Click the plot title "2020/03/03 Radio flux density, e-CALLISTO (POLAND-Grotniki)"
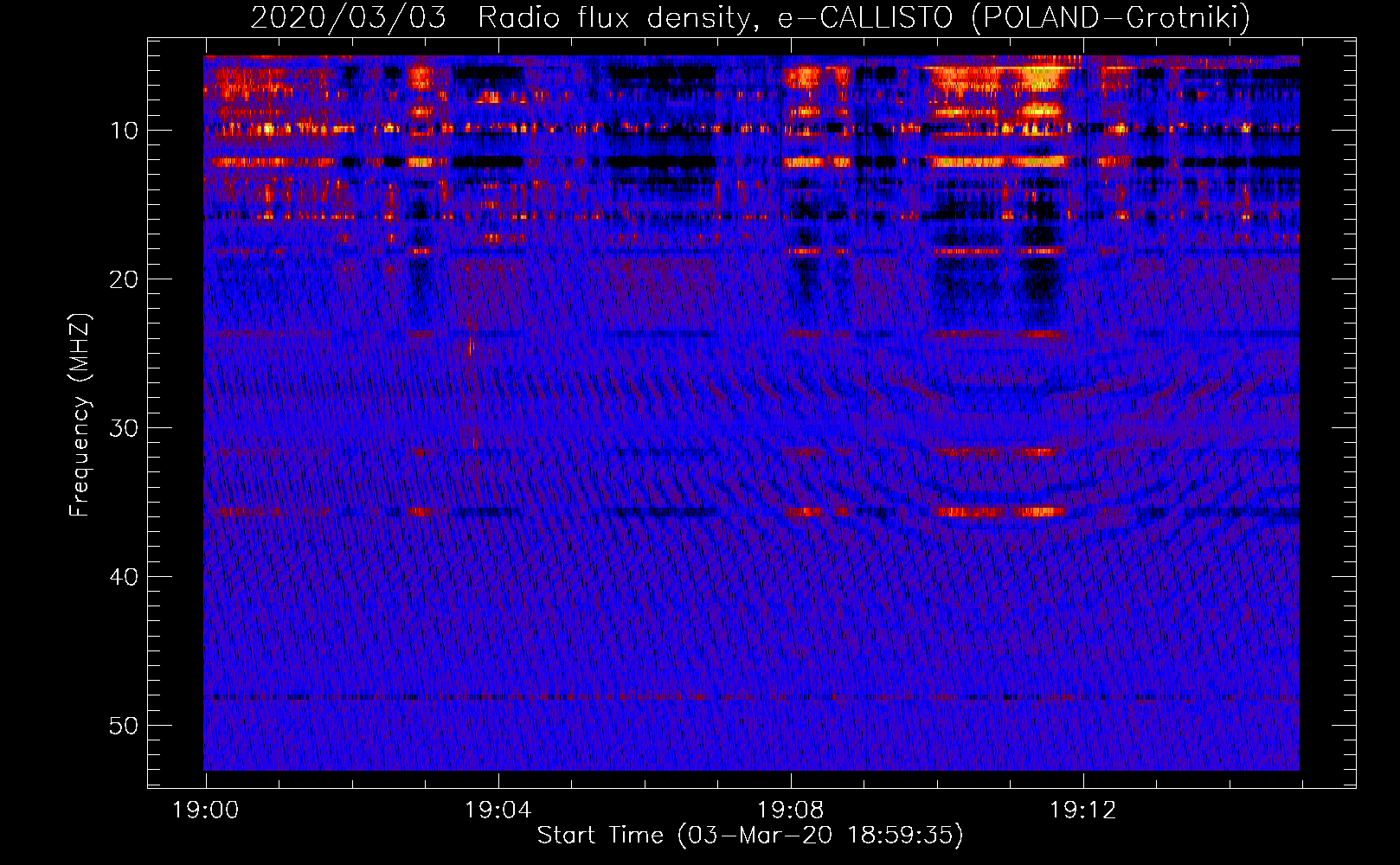Viewport: 1400px width, 865px height. click(x=750, y=17)
